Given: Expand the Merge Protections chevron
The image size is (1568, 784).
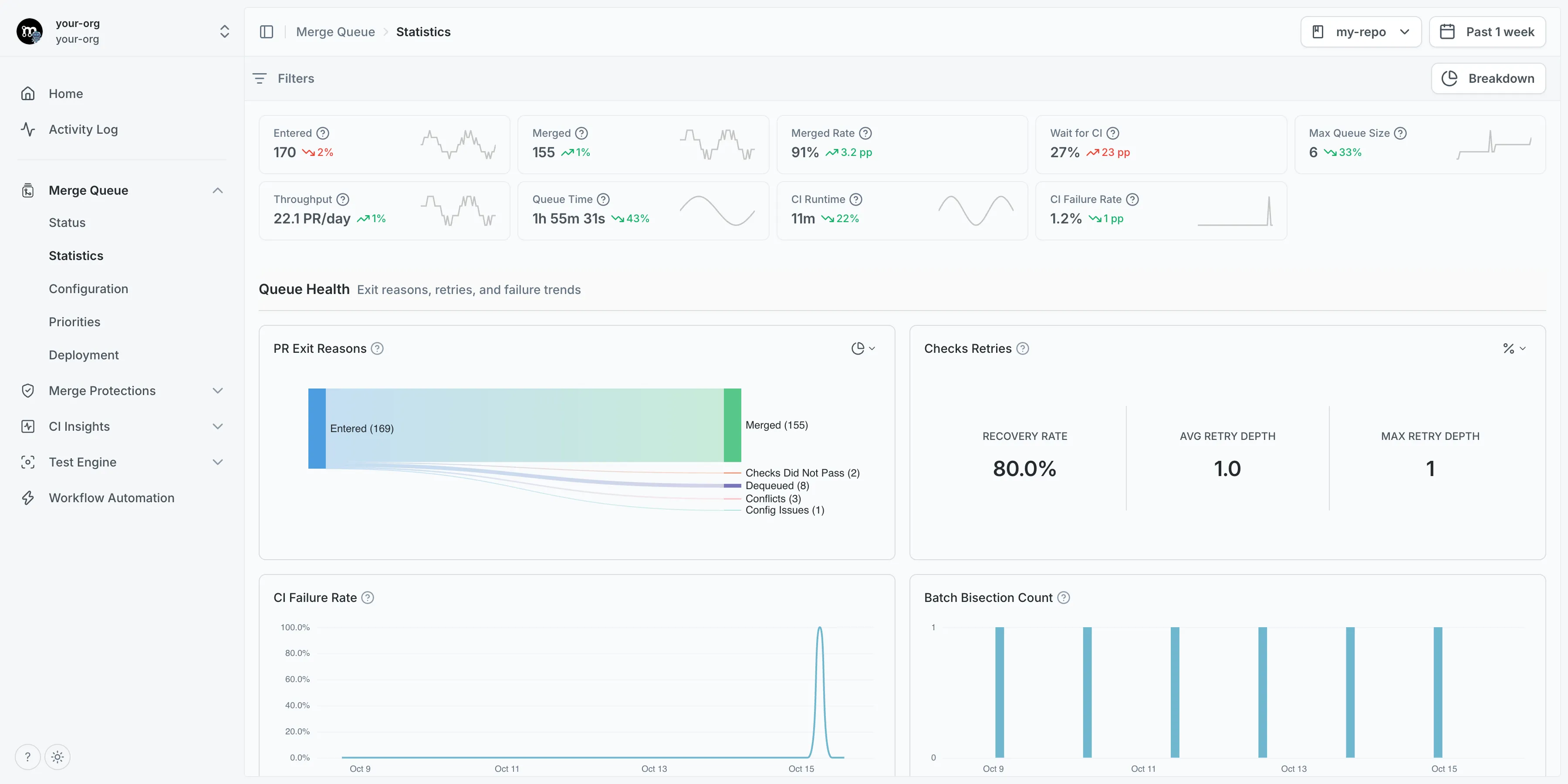Looking at the screenshot, I should click(218, 391).
